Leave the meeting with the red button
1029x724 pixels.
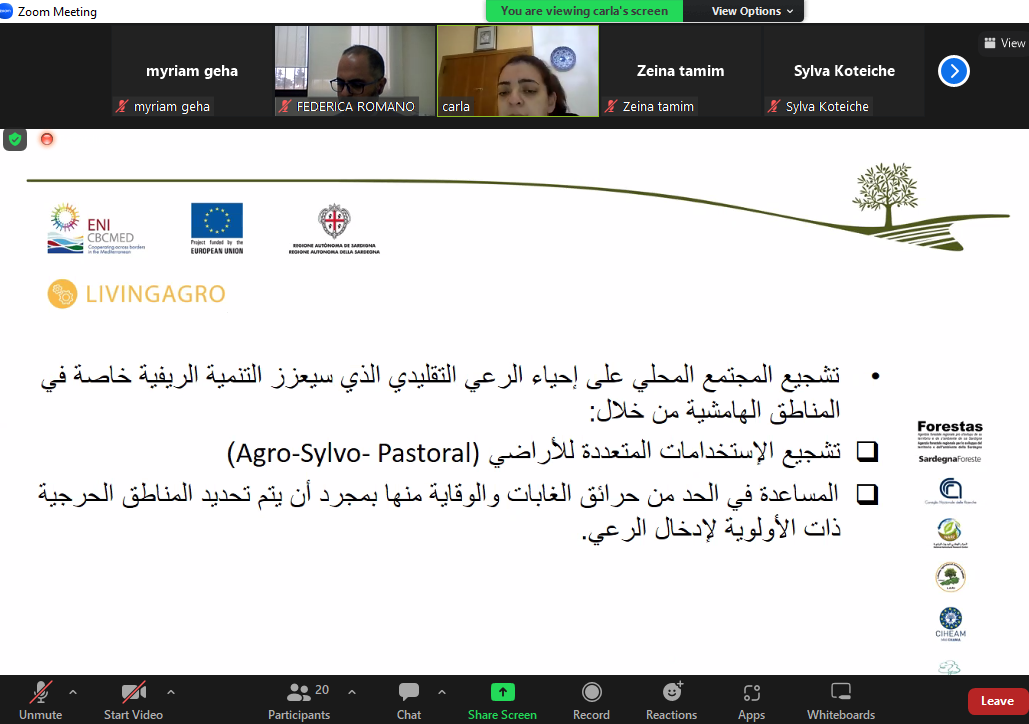tap(996, 701)
